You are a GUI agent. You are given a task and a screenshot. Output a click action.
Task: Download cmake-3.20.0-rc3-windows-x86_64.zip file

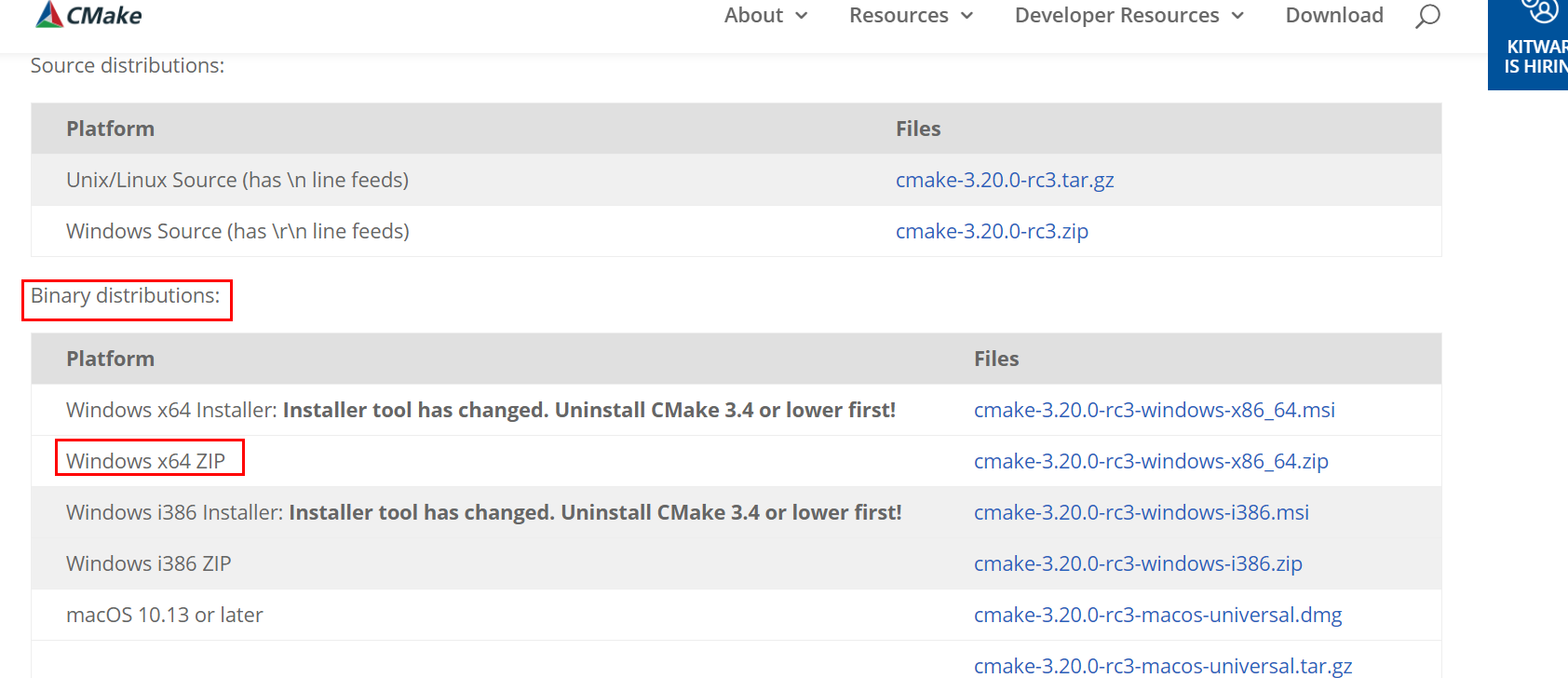coord(1151,461)
